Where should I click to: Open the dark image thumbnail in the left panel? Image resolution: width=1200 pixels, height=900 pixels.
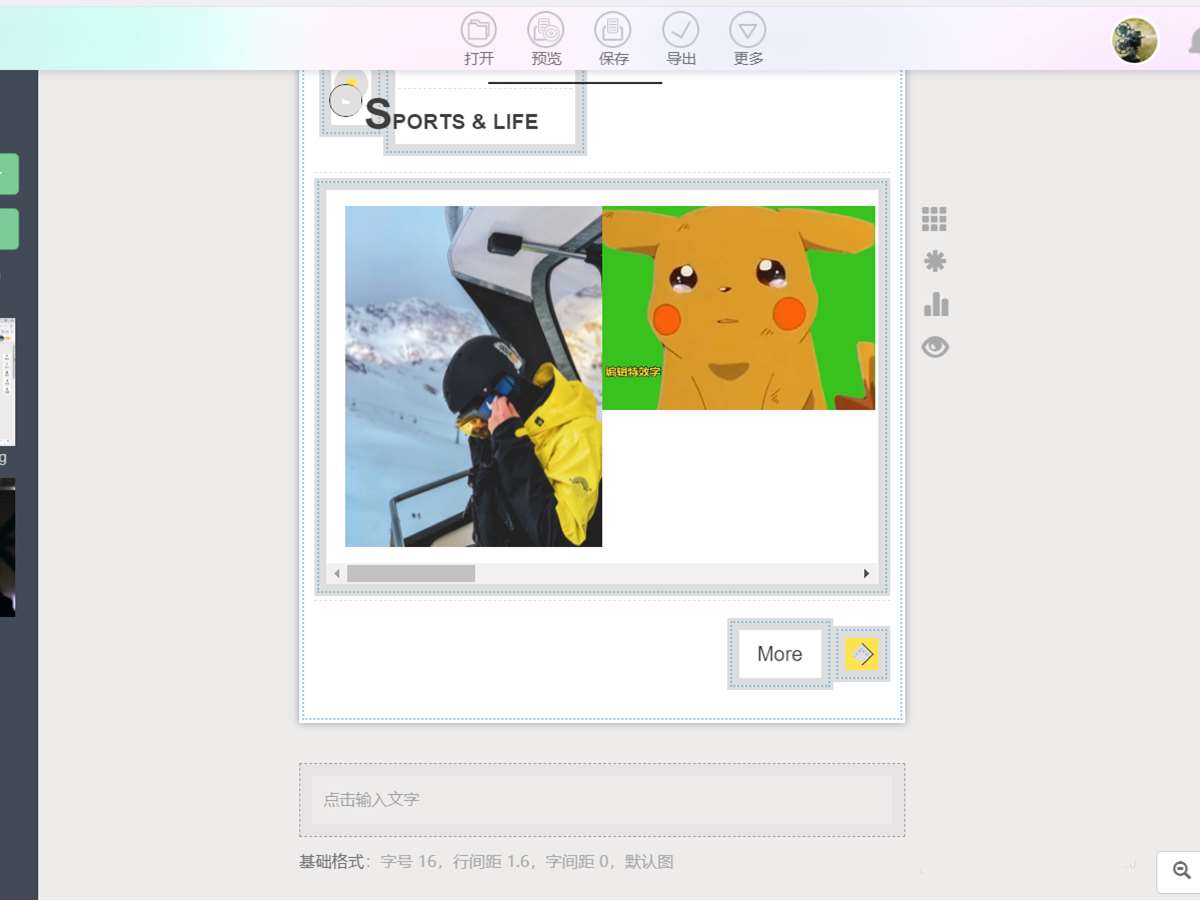[x=7, y=547]
